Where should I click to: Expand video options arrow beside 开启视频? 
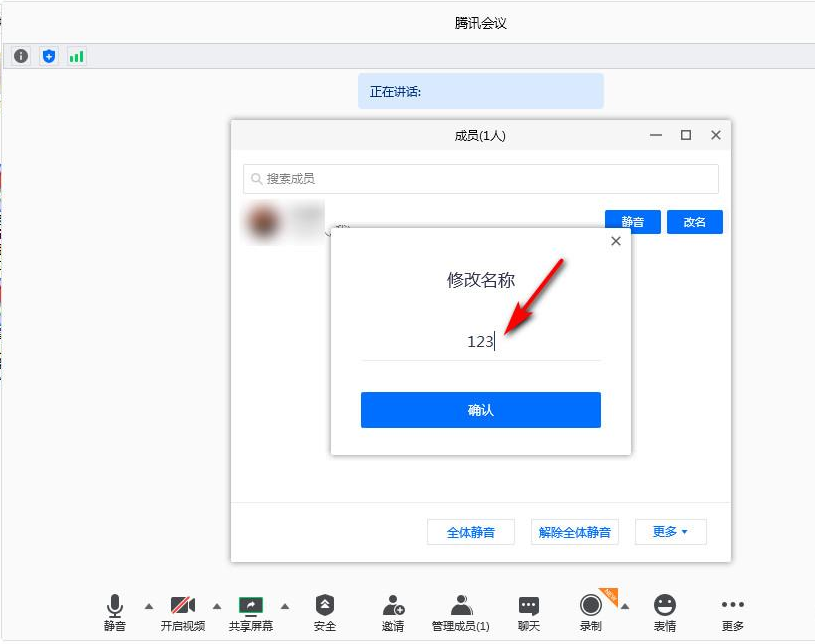[217, 606]
